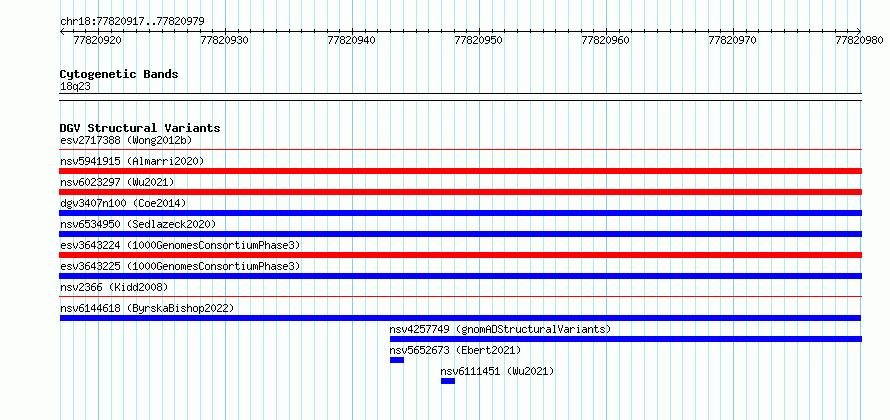890x420 pixels.
Task: Click ruler position 77820980
Action: [x=860, y=40]
